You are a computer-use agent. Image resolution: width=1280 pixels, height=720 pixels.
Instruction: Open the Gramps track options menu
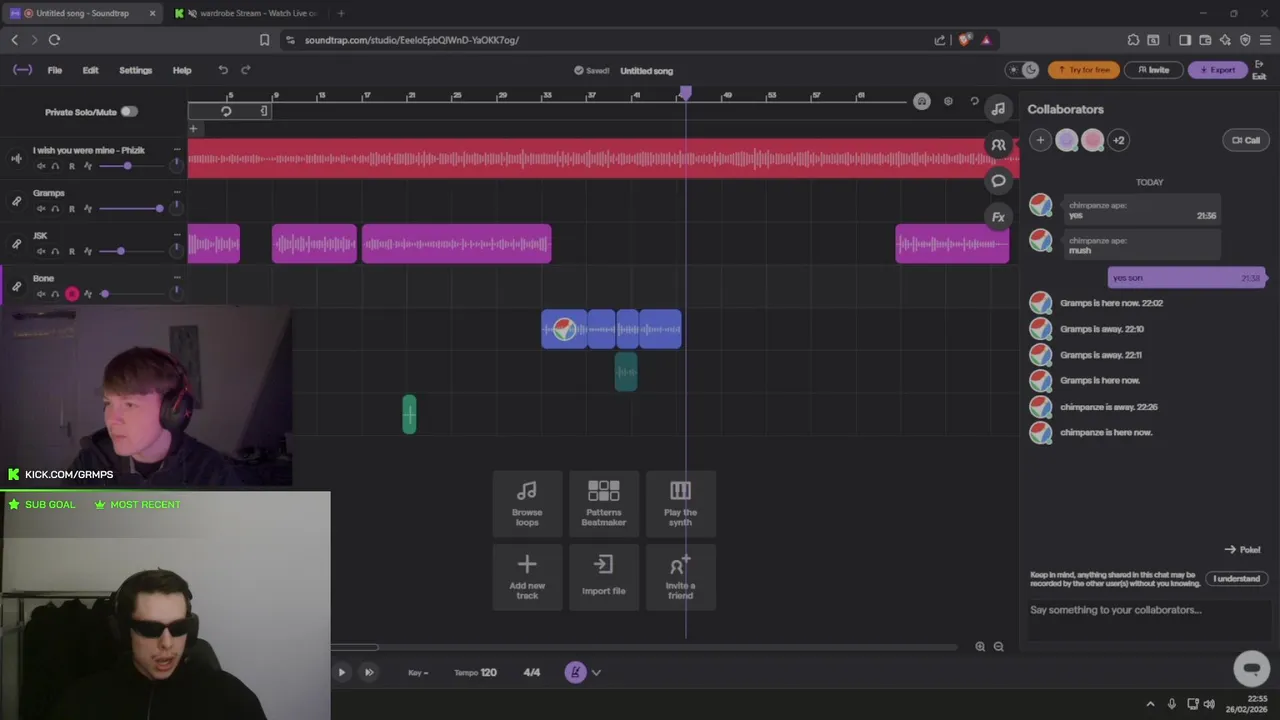pos(177,193)
